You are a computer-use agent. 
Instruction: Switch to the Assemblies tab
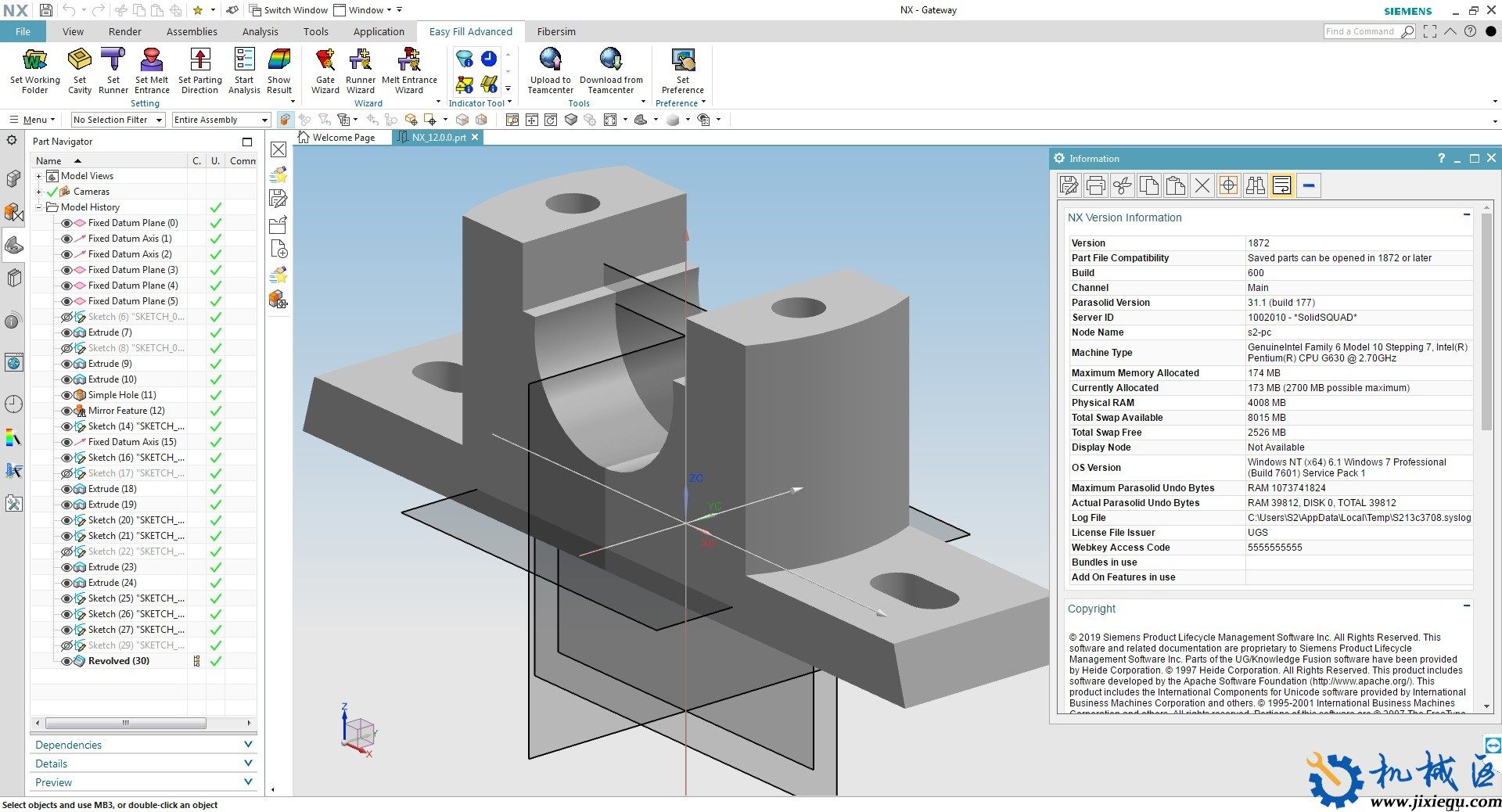tap(192, 31)
